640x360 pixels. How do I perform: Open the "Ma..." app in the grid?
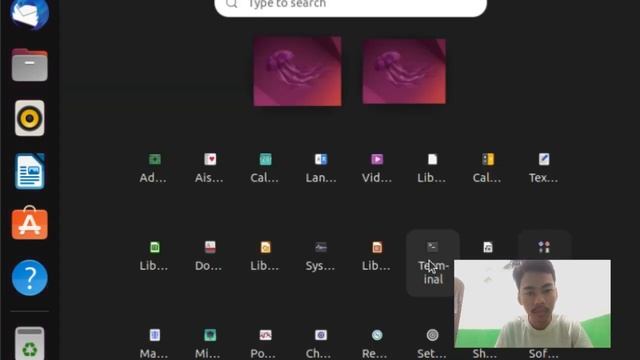tap(154, 344)
